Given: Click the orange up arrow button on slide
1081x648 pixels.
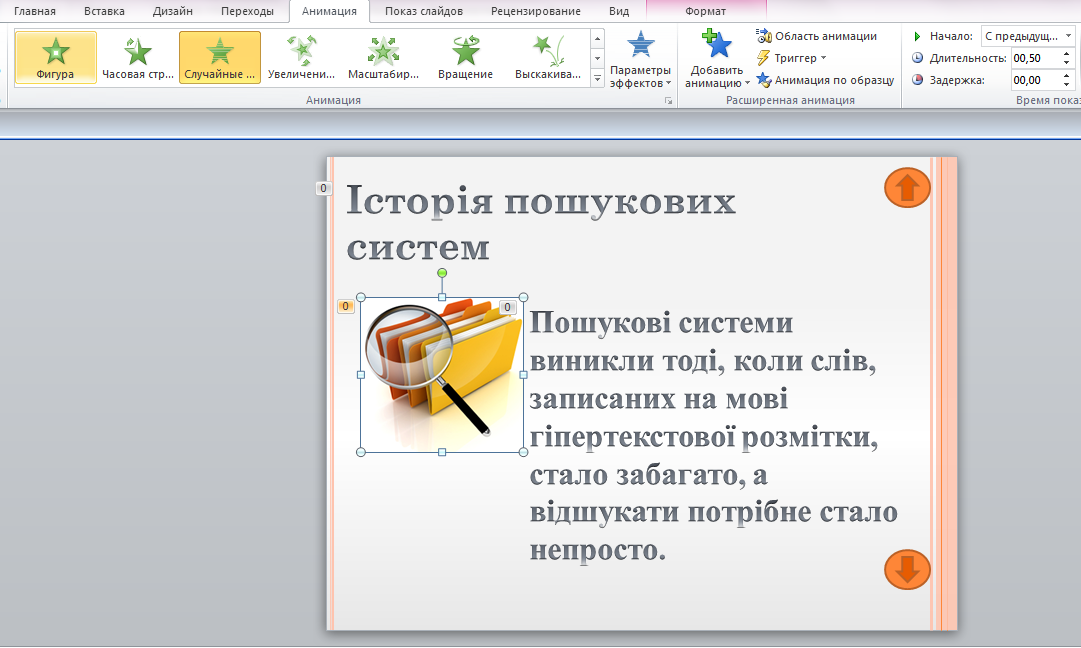Looking at the screenshot, I should (x=907, y=188).
